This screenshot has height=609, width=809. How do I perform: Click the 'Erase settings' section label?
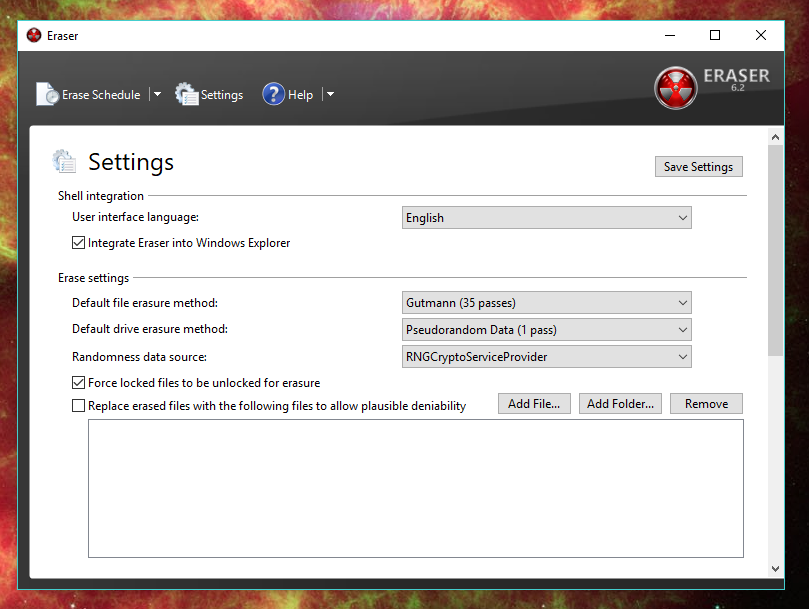tap(93, 278)
